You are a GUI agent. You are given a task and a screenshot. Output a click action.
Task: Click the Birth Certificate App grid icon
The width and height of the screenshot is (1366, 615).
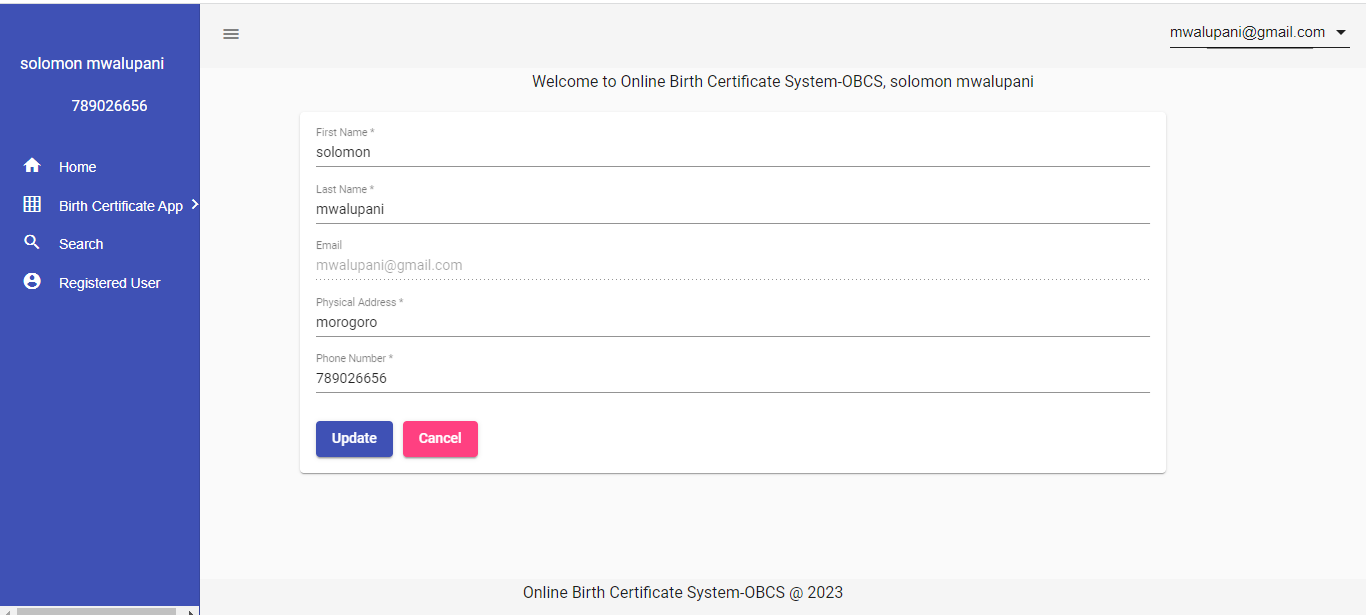[x=32, y=205]
